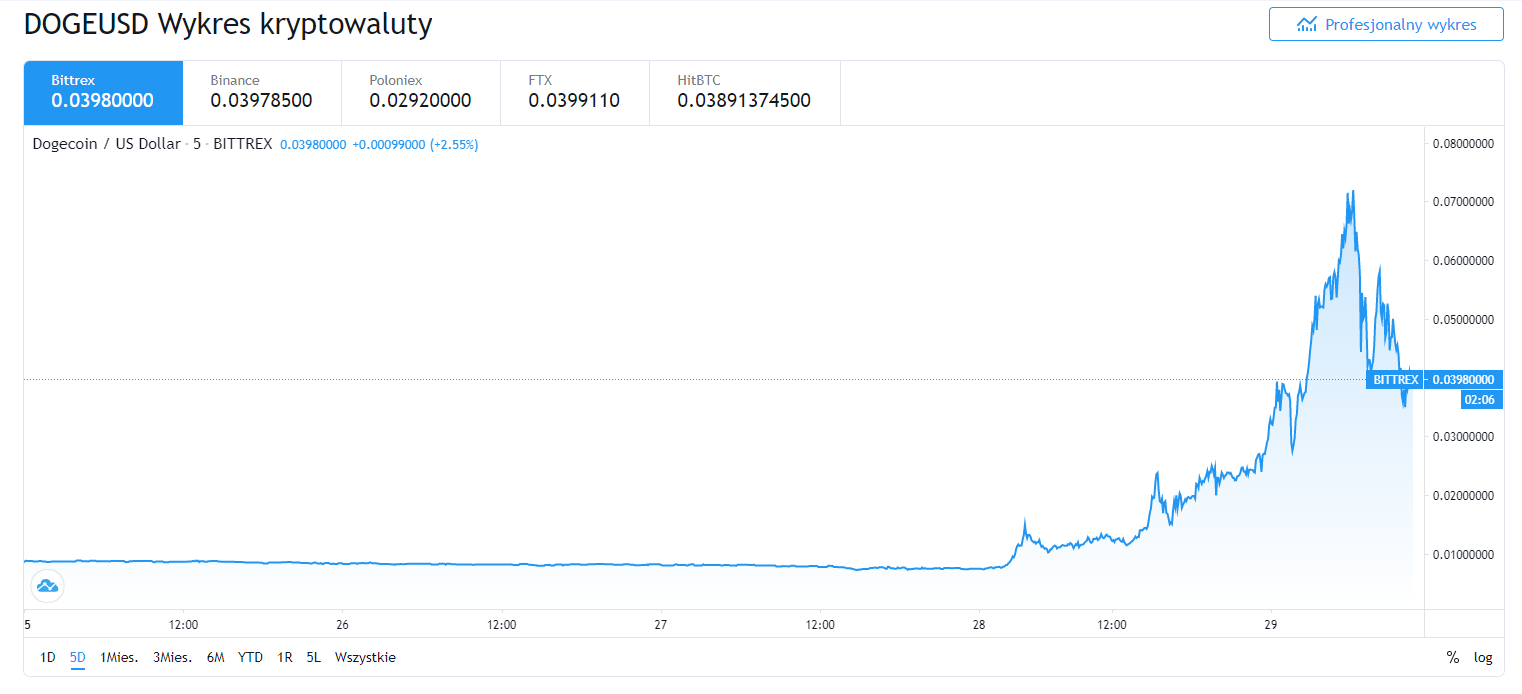Click the date label 27 on time axis

660,624
